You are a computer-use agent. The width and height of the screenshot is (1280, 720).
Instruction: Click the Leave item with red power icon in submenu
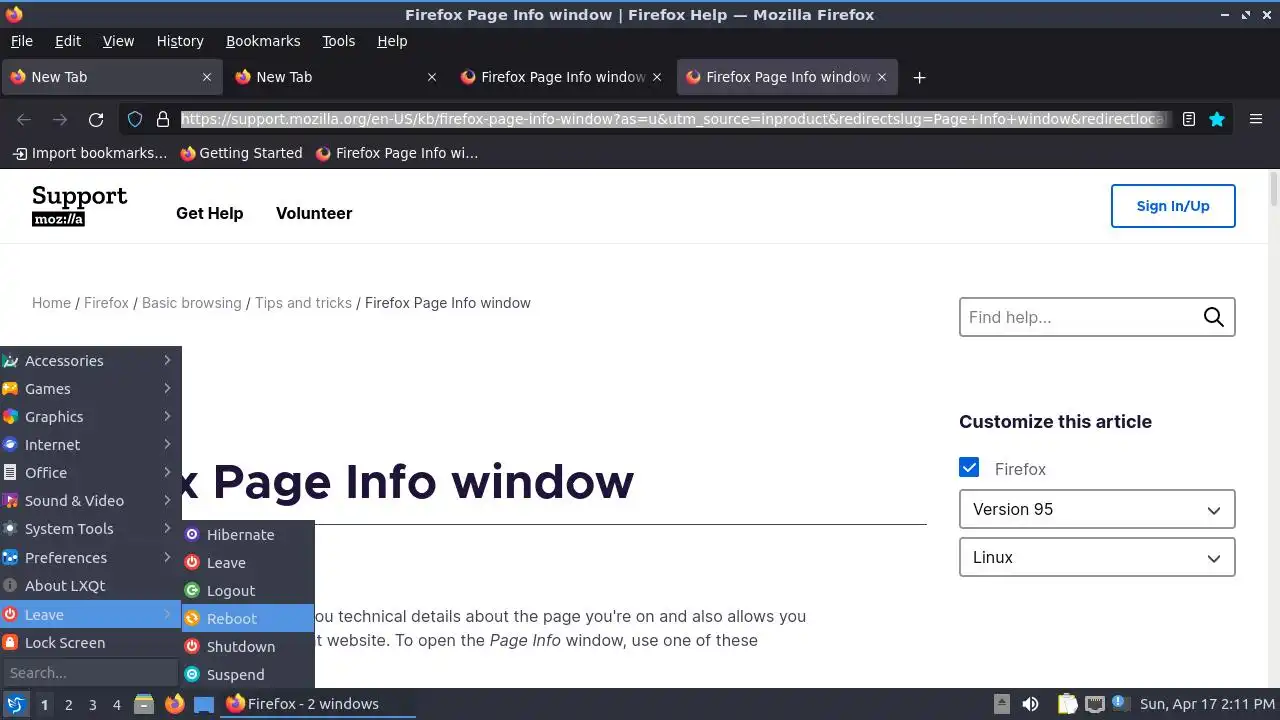[x=248, y=563]
